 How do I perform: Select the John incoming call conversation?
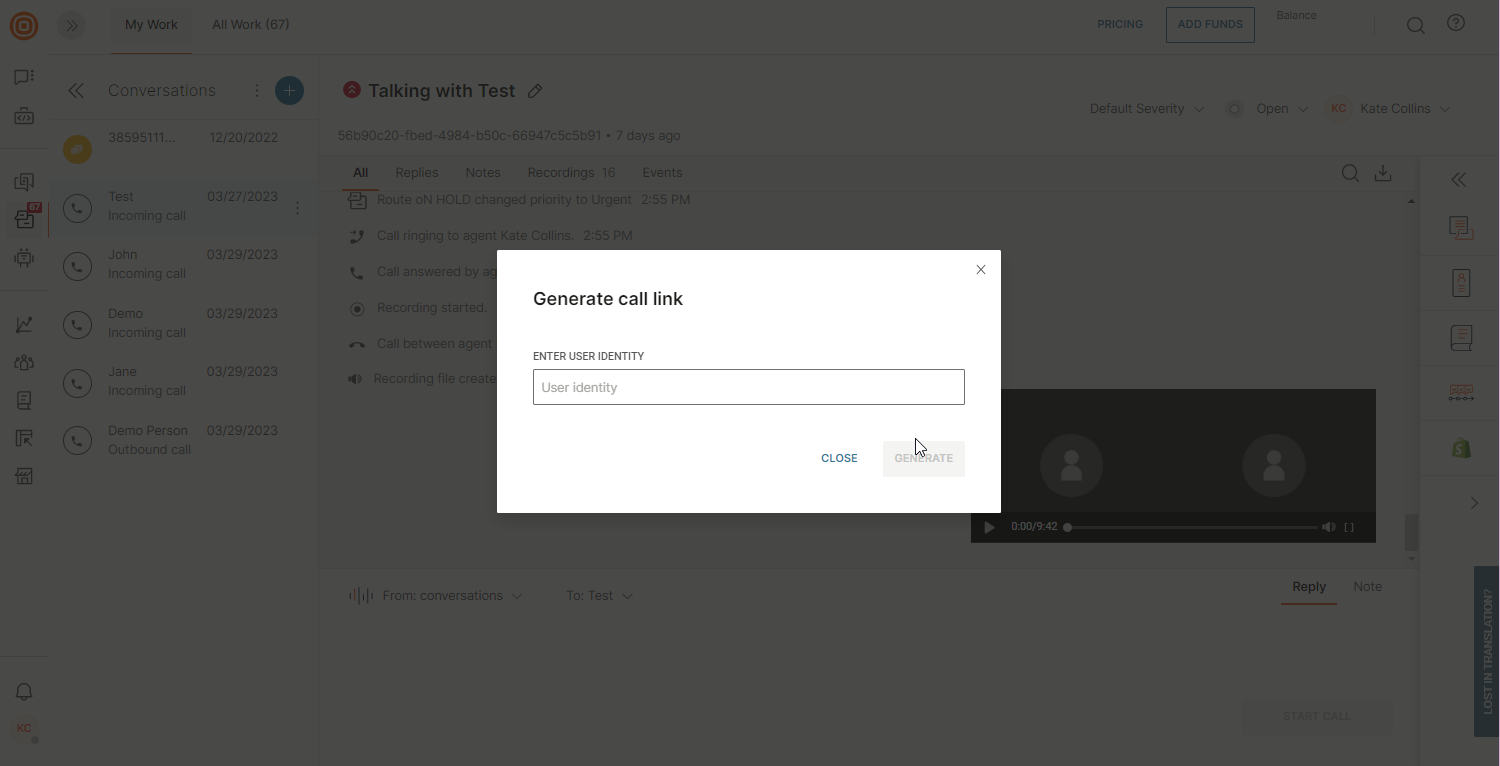185,265
